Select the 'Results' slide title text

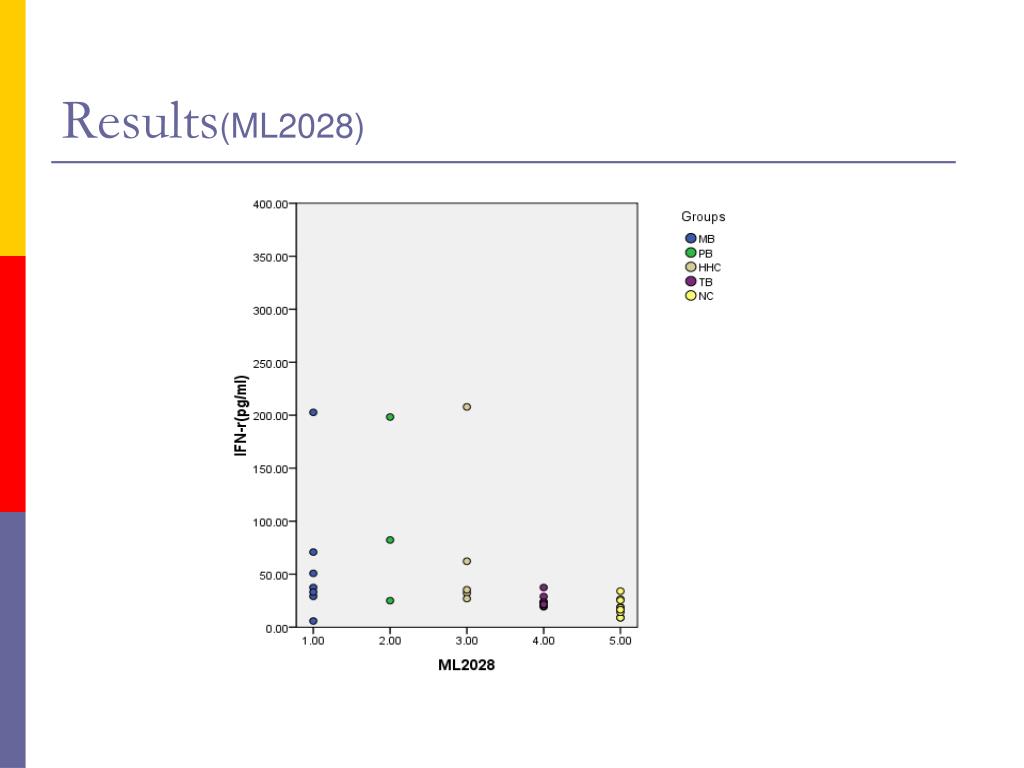(140, 121)
